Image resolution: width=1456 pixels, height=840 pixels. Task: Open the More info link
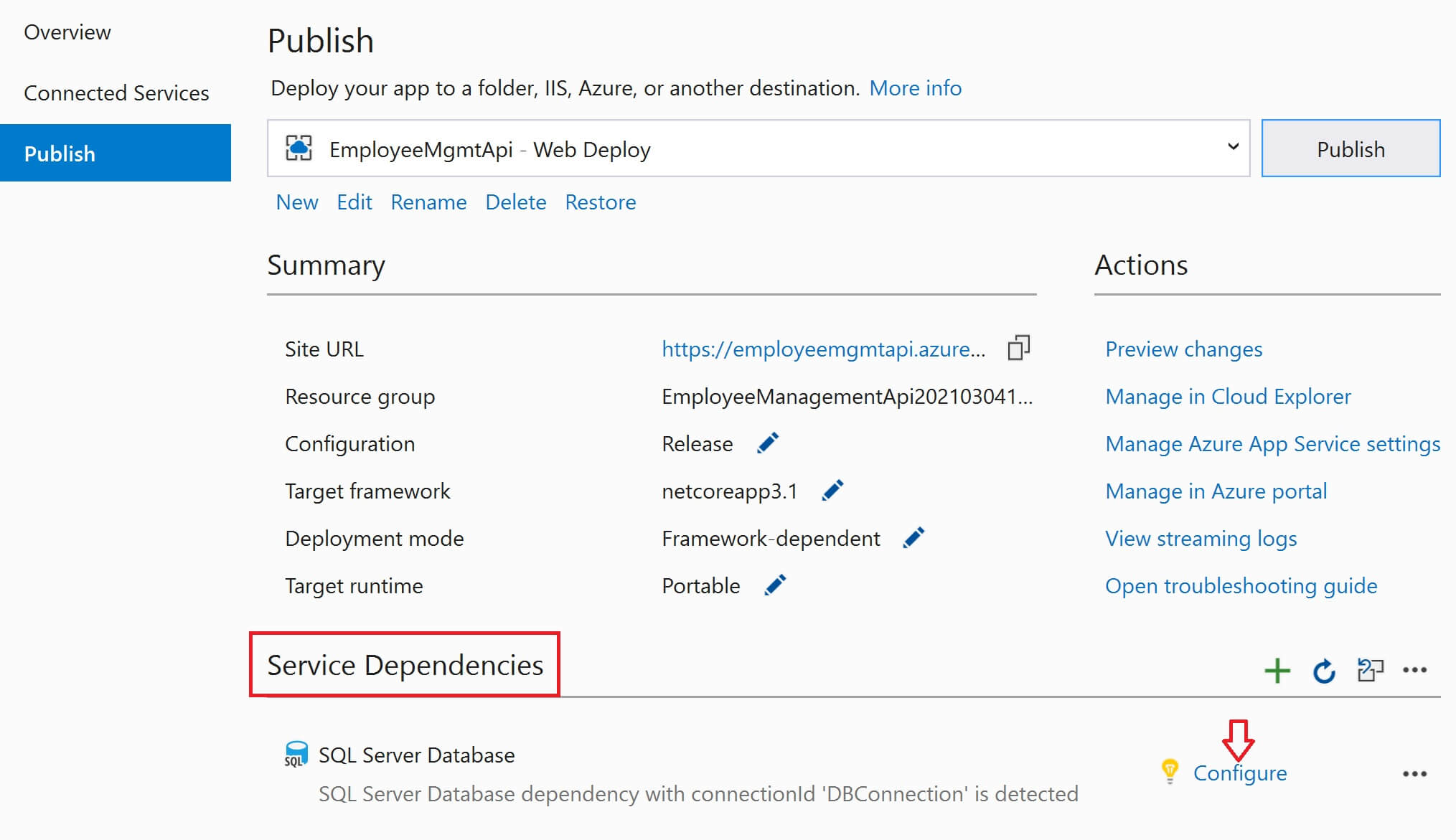click(915, 88)
